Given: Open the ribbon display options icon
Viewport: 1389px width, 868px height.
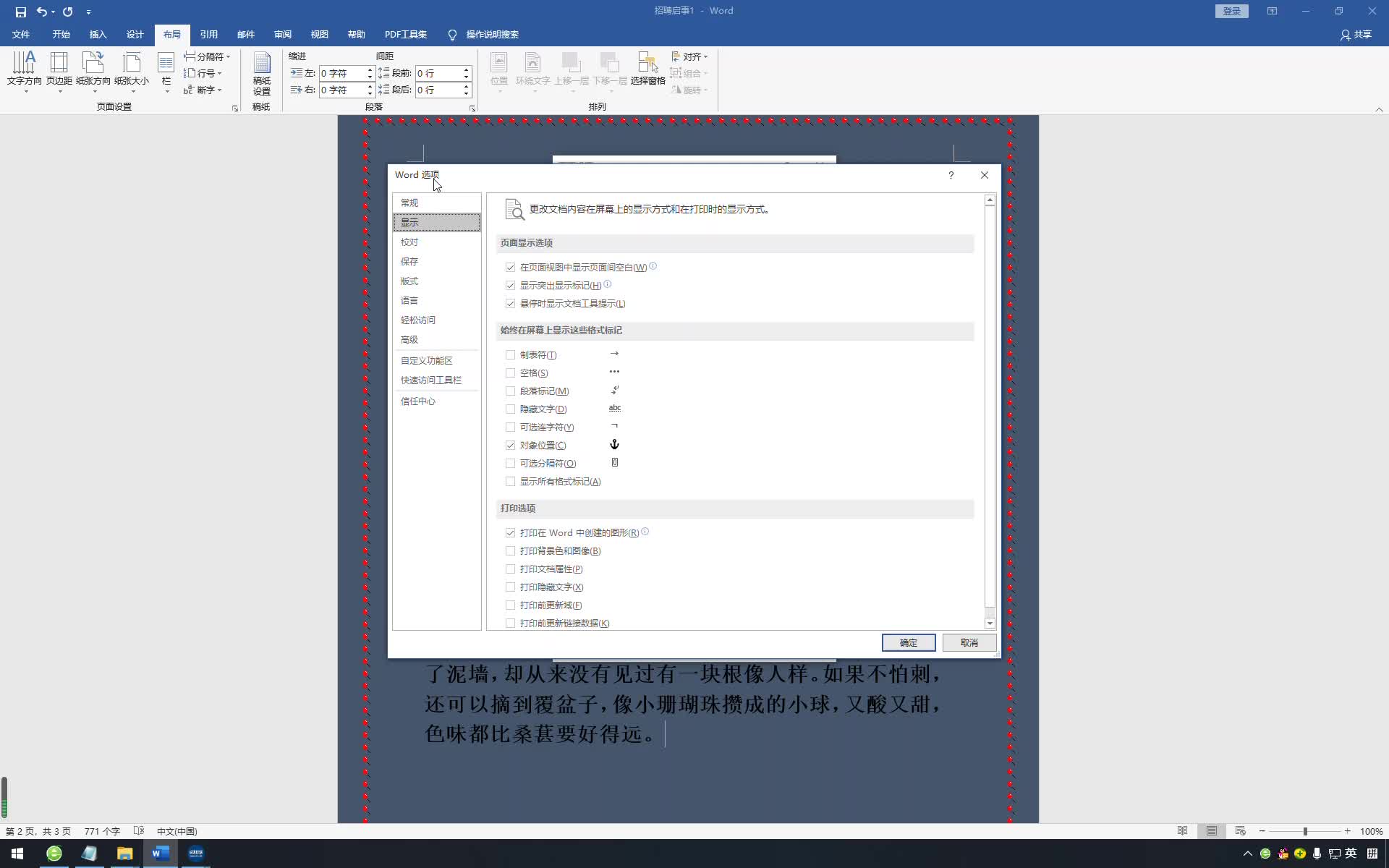Looking at the screenshot, I should coord(1272,11).
